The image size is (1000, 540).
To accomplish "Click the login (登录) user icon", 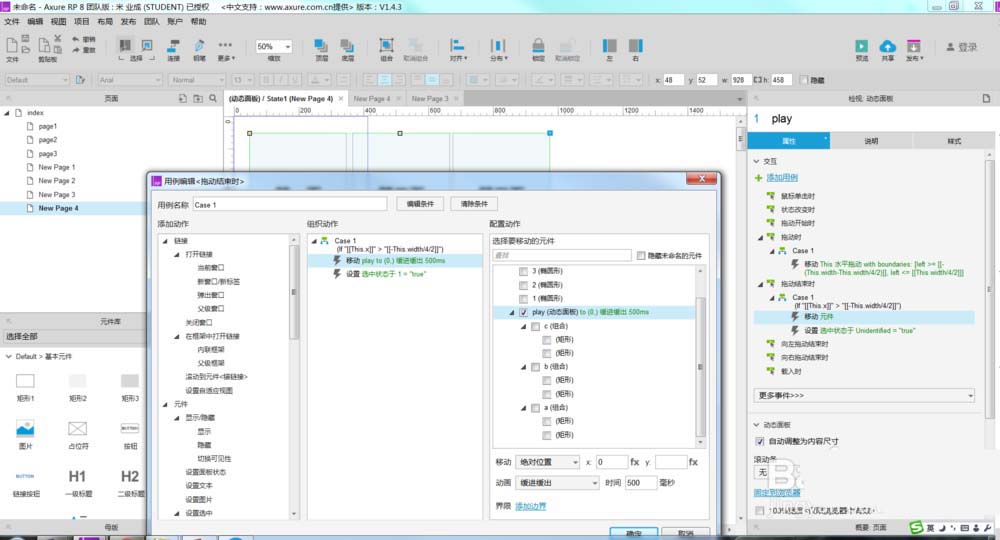I will coord(950,47).
